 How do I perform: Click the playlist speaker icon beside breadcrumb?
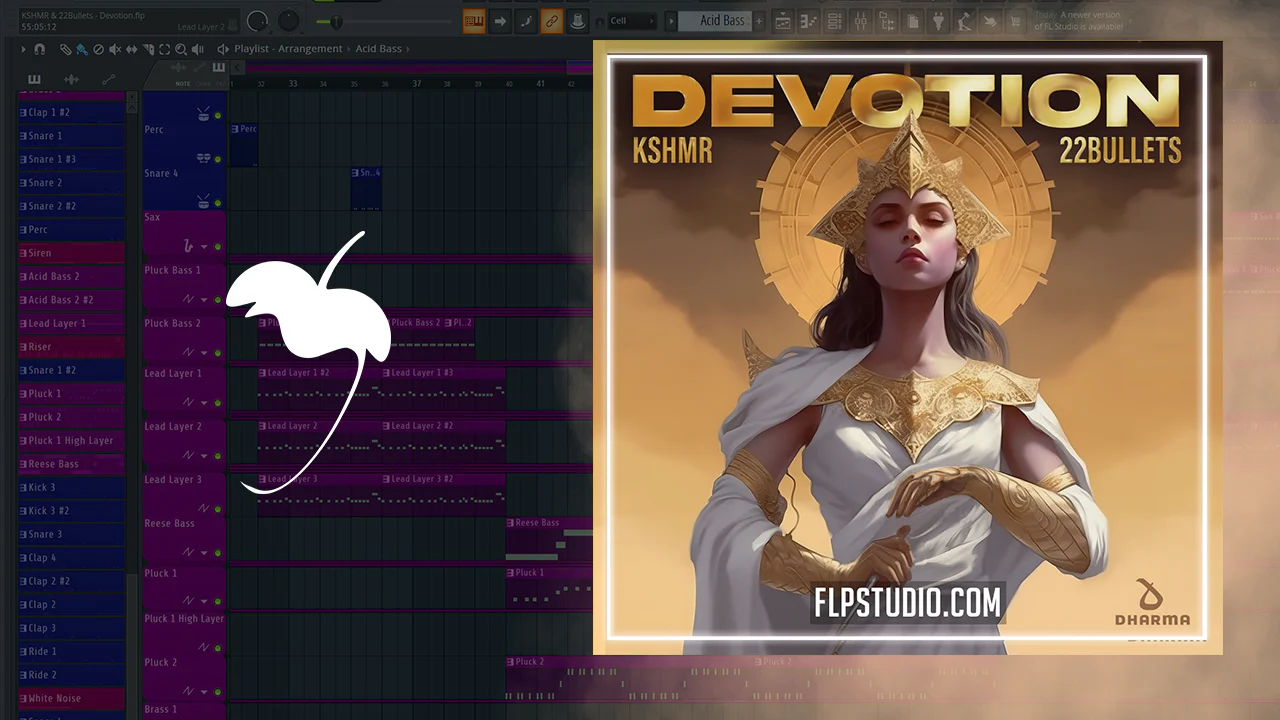pos(223,49)
